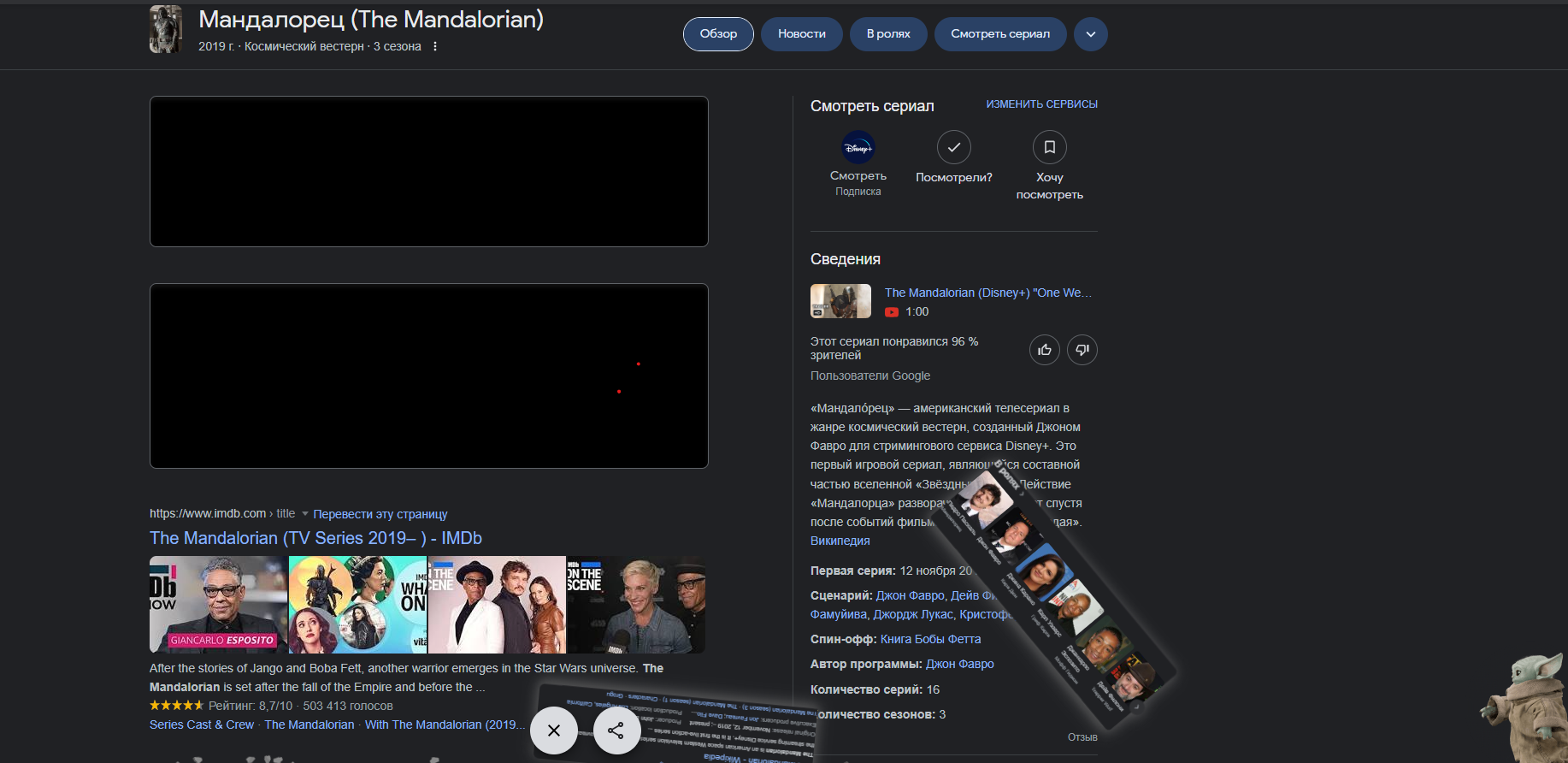The width and height of the screenshot is (1568, 763).
Task: Open the Обзор tab
Action: [718, 34]
